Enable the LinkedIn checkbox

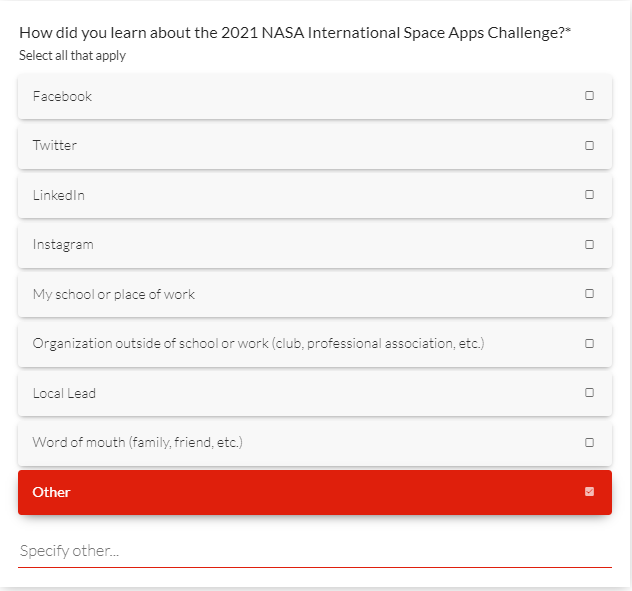point(589,195)
